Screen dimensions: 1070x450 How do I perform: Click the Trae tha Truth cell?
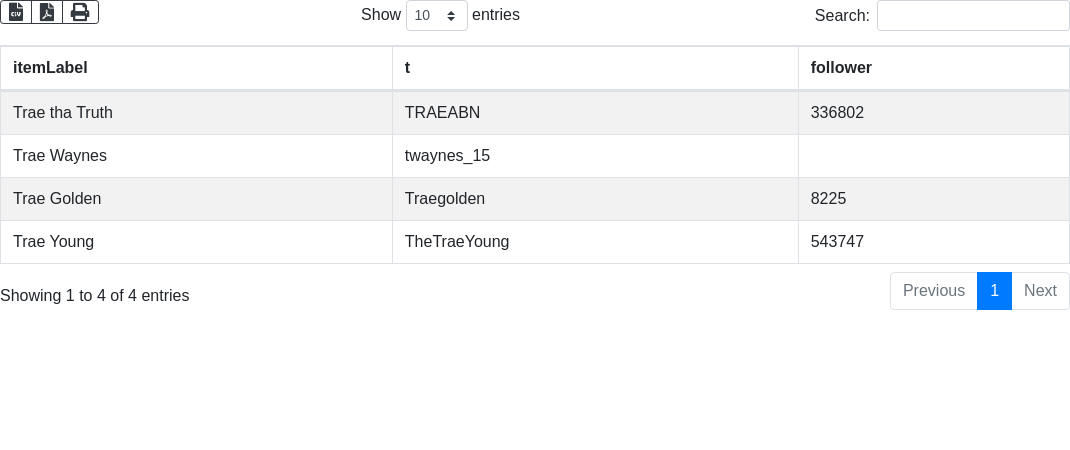[x=63, y=113]
